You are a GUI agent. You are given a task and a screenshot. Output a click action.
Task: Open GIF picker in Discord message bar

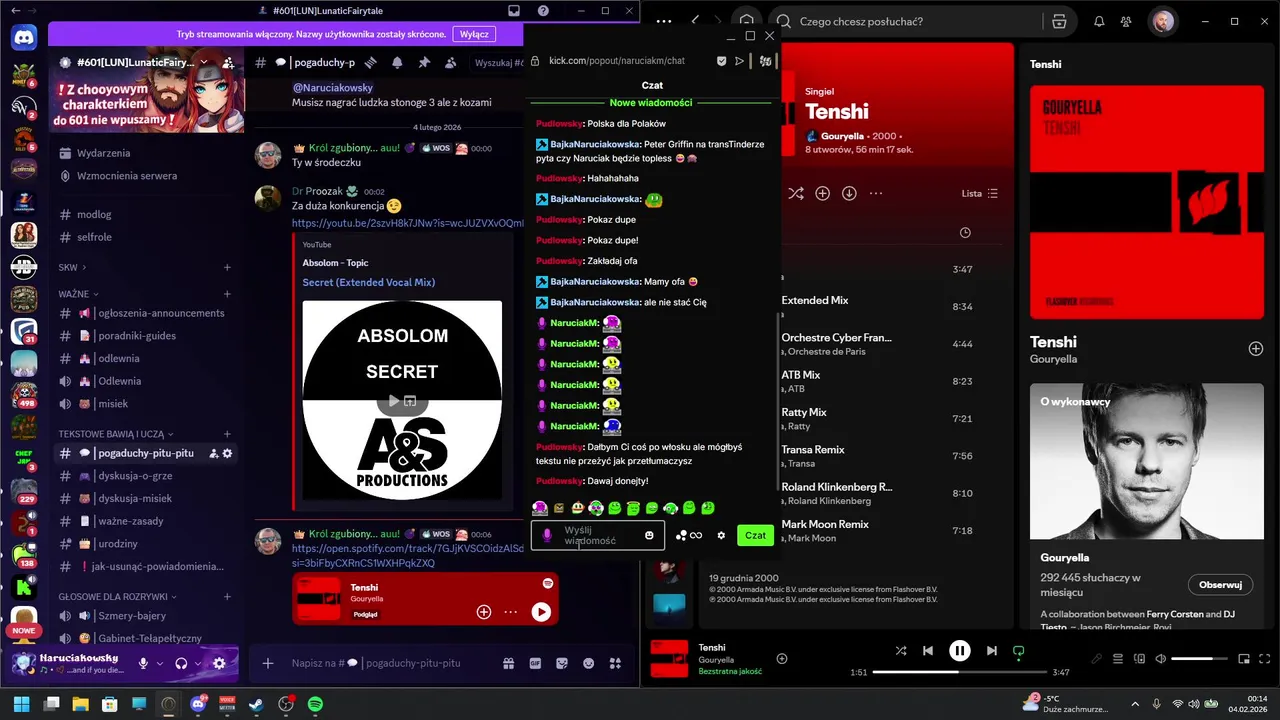[x=535, y=663]
